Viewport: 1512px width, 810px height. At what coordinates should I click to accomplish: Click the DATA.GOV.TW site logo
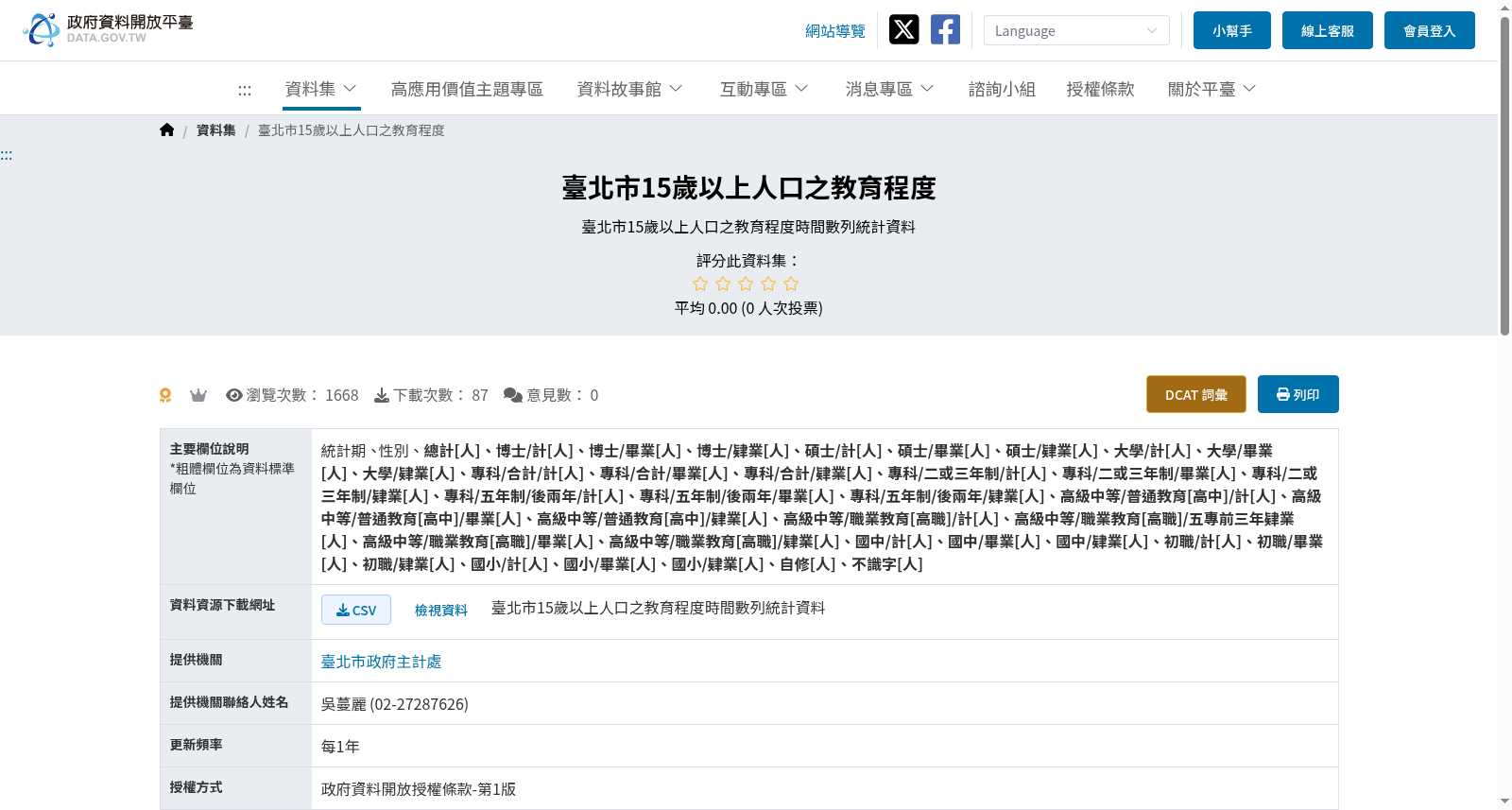click(x=108, y=29)
